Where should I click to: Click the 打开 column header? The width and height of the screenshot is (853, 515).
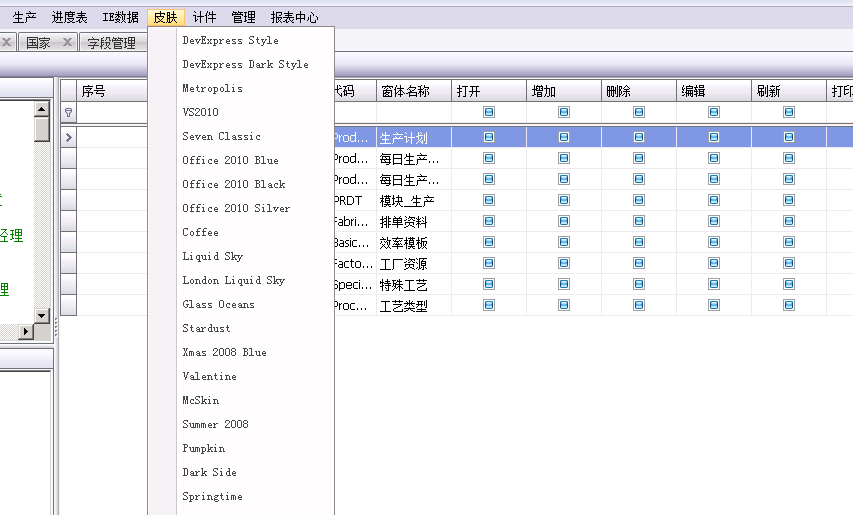pos(489,91)
